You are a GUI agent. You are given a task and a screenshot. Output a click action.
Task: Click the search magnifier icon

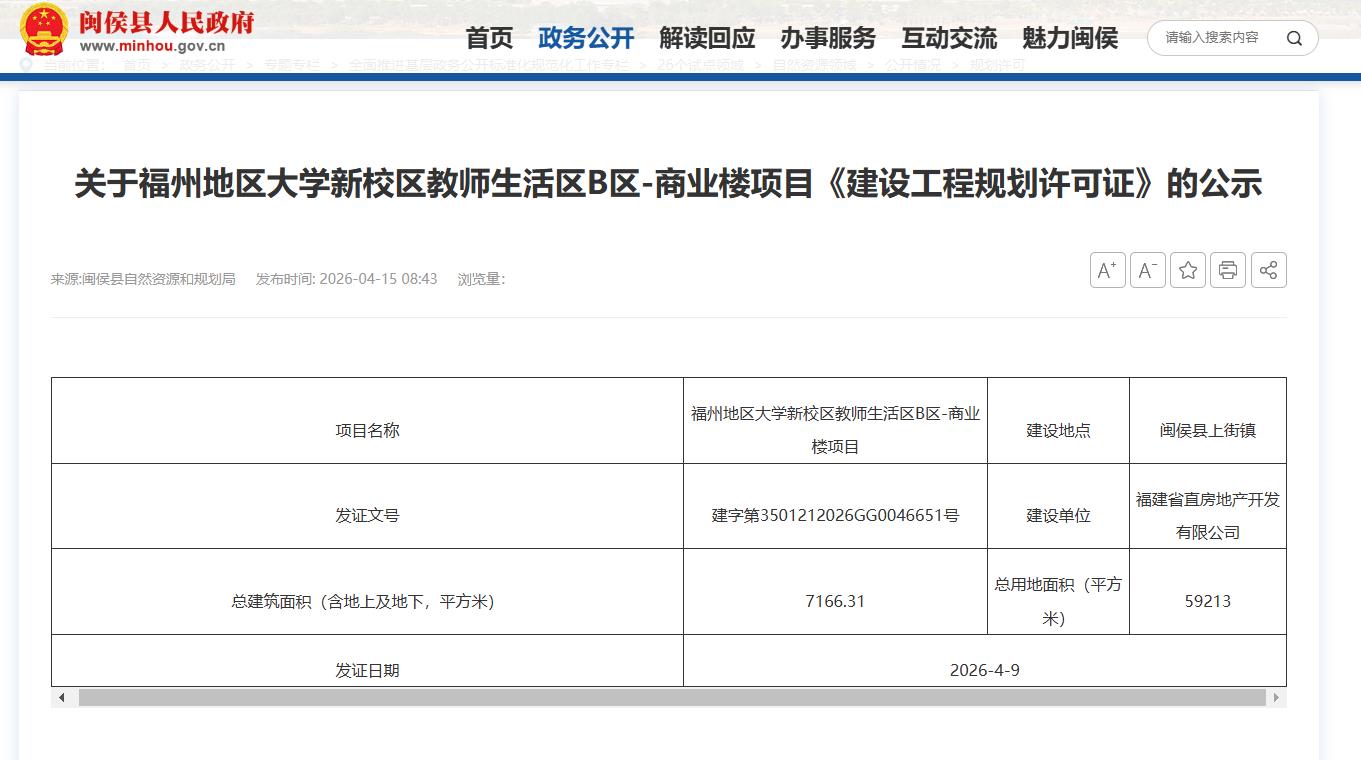1294,39
